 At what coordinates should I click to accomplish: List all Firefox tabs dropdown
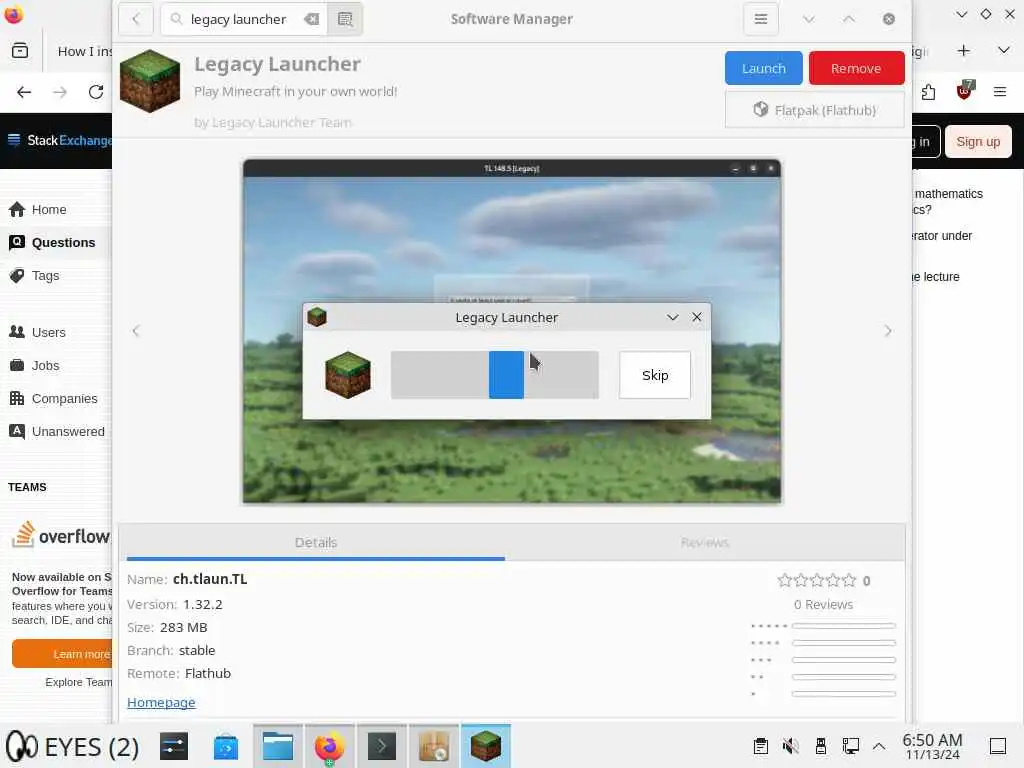tap(1004, 50)
